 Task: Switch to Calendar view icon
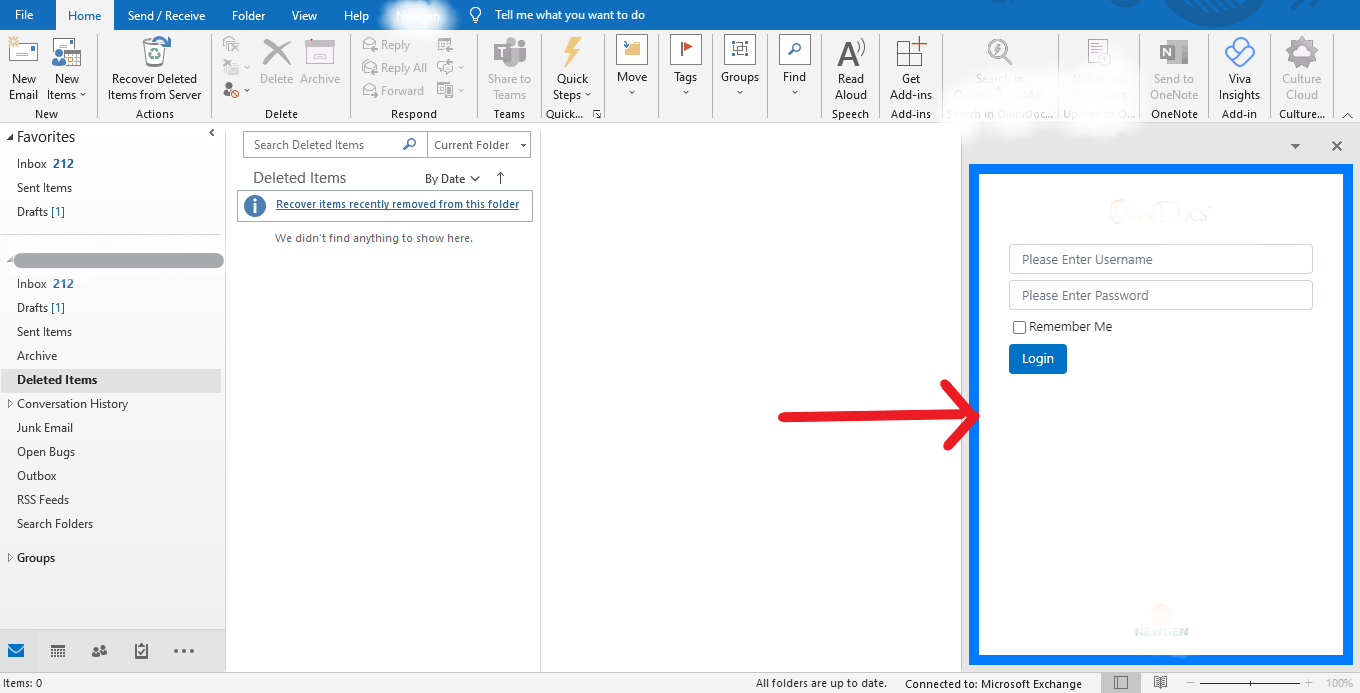pos(58,651)
